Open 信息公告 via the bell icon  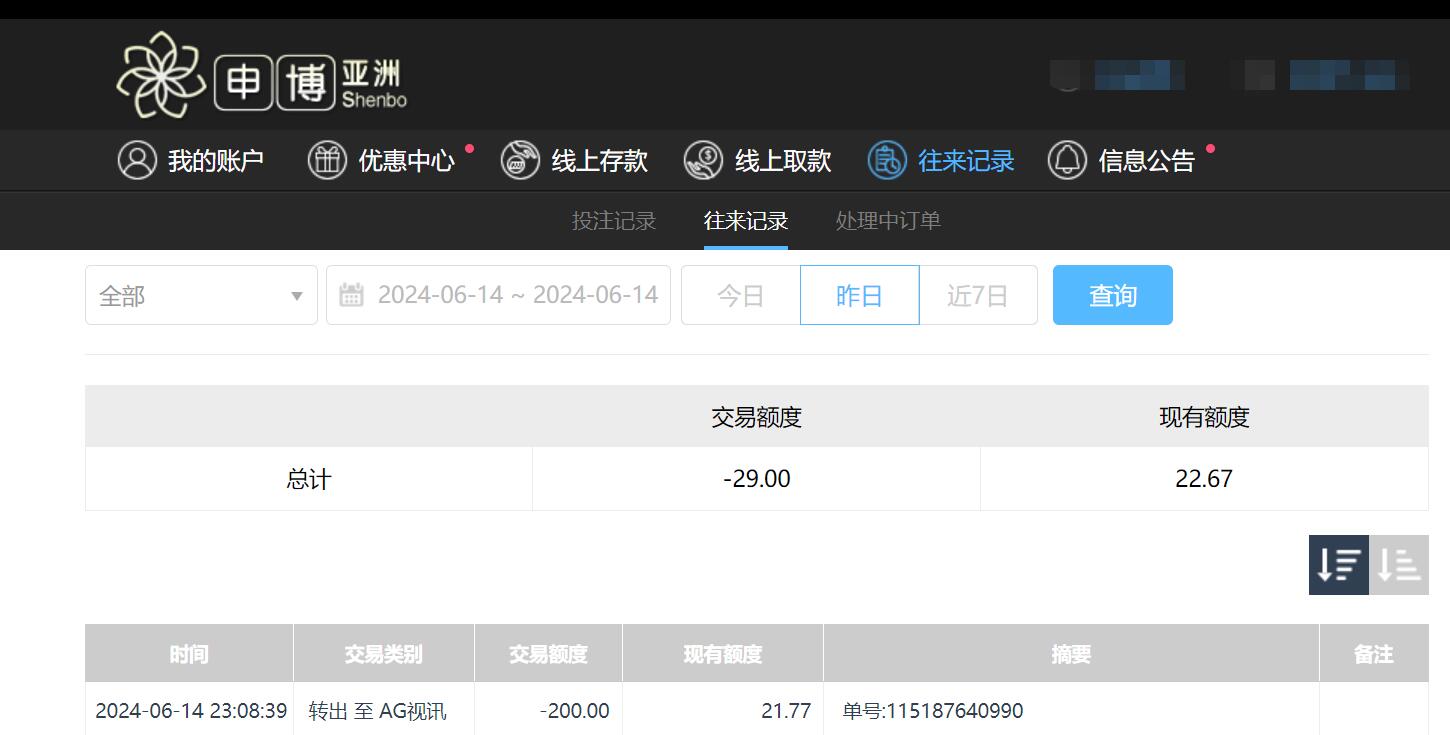pos(1067,160)
